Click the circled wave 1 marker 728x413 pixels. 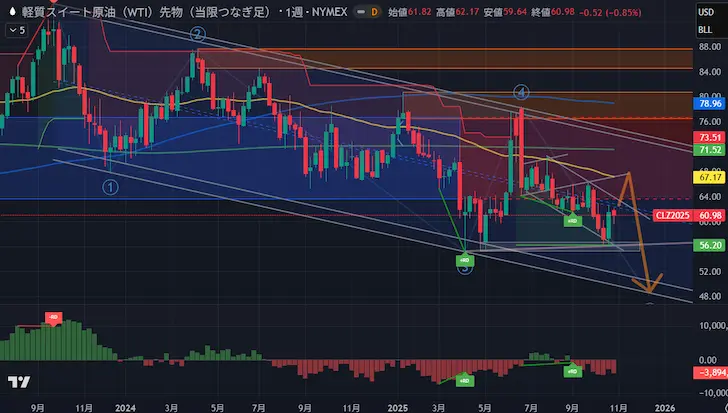pos(110,186)
